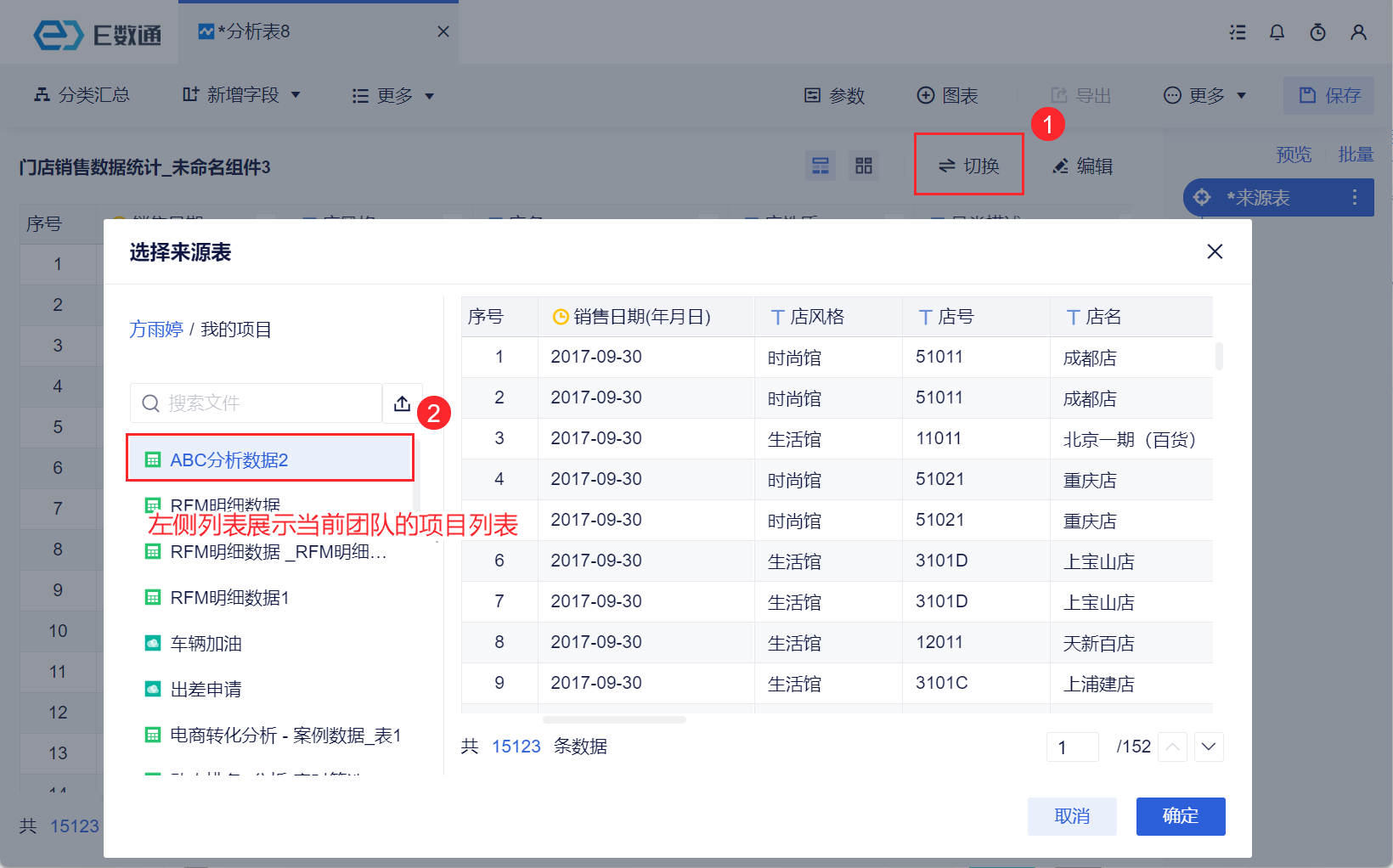The height and width of the screenshot is (868, 1393).
Task: Click the upload file icon beside the search
Action: [x=402, y=403]
